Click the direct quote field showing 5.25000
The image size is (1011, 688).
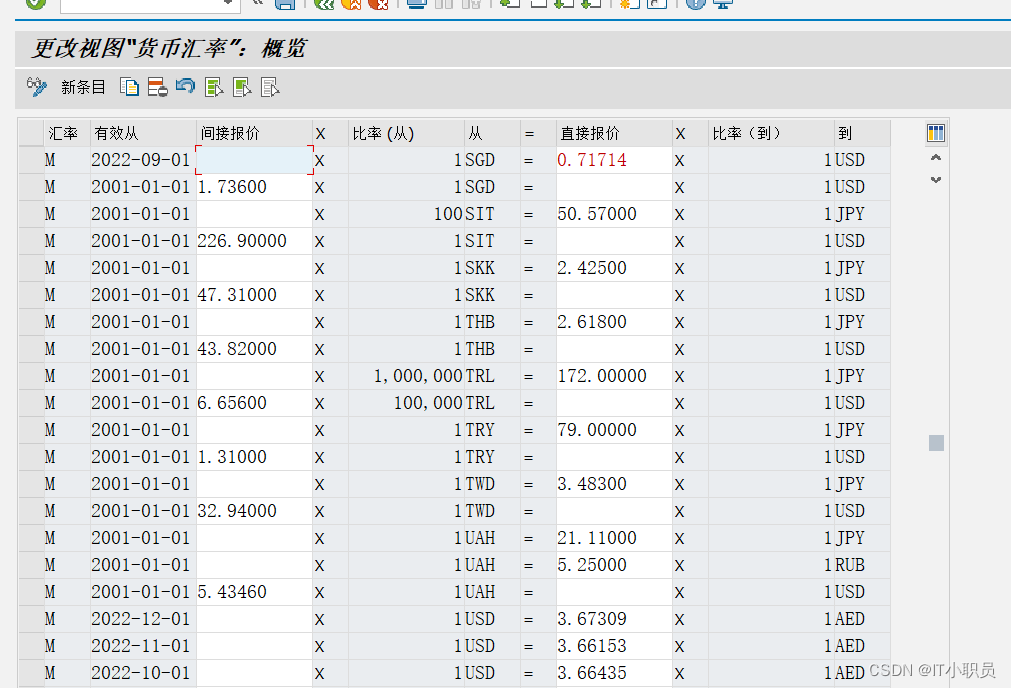point(614,565)
